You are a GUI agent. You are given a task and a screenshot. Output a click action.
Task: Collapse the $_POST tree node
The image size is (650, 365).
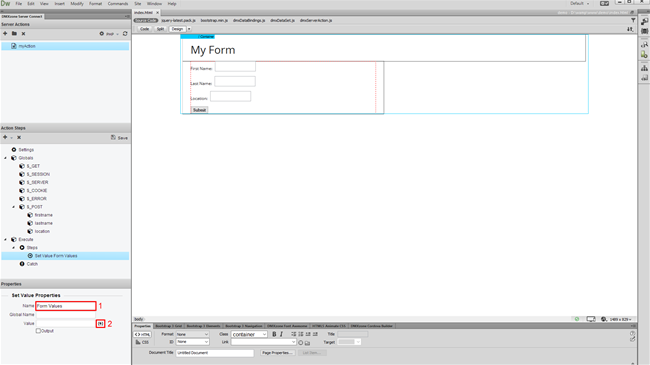[14, 207]
